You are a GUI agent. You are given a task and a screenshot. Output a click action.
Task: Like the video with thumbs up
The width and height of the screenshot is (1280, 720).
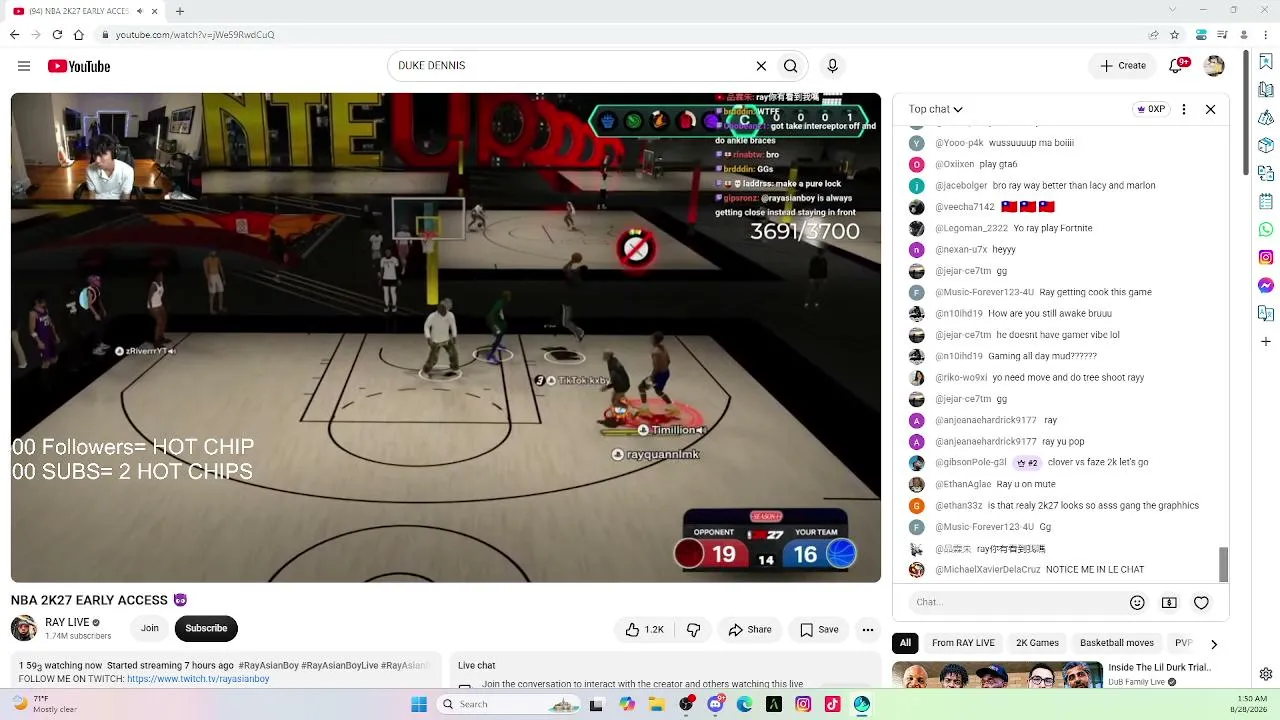pos(645,629)
